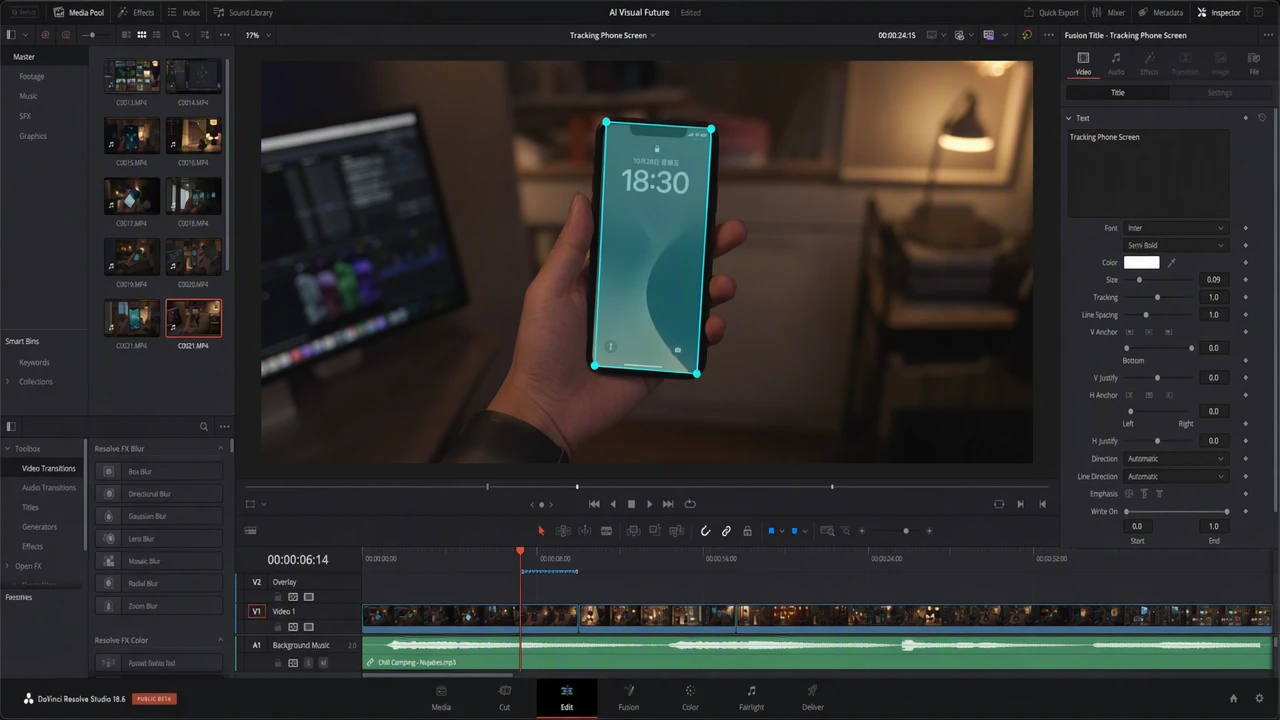The width and height of the screenshot is (1280, 720).
Task: Select the Gaussian Blur effect
Action: pos(159,516)
